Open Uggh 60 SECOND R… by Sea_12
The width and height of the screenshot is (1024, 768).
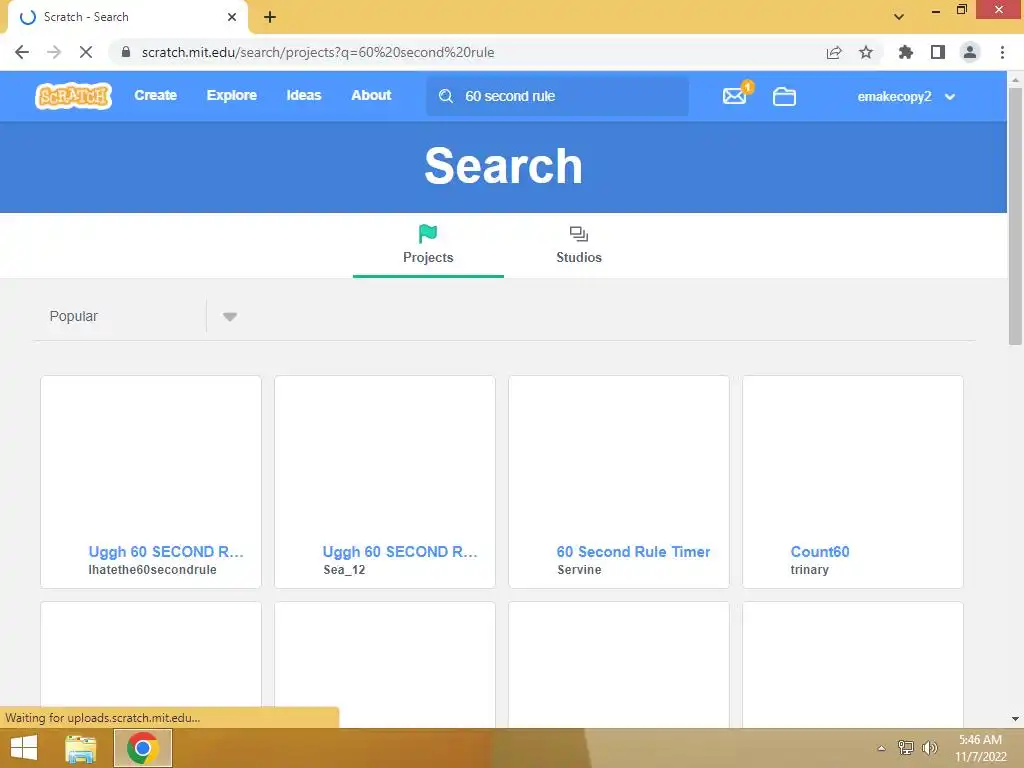tap(400, 552)
